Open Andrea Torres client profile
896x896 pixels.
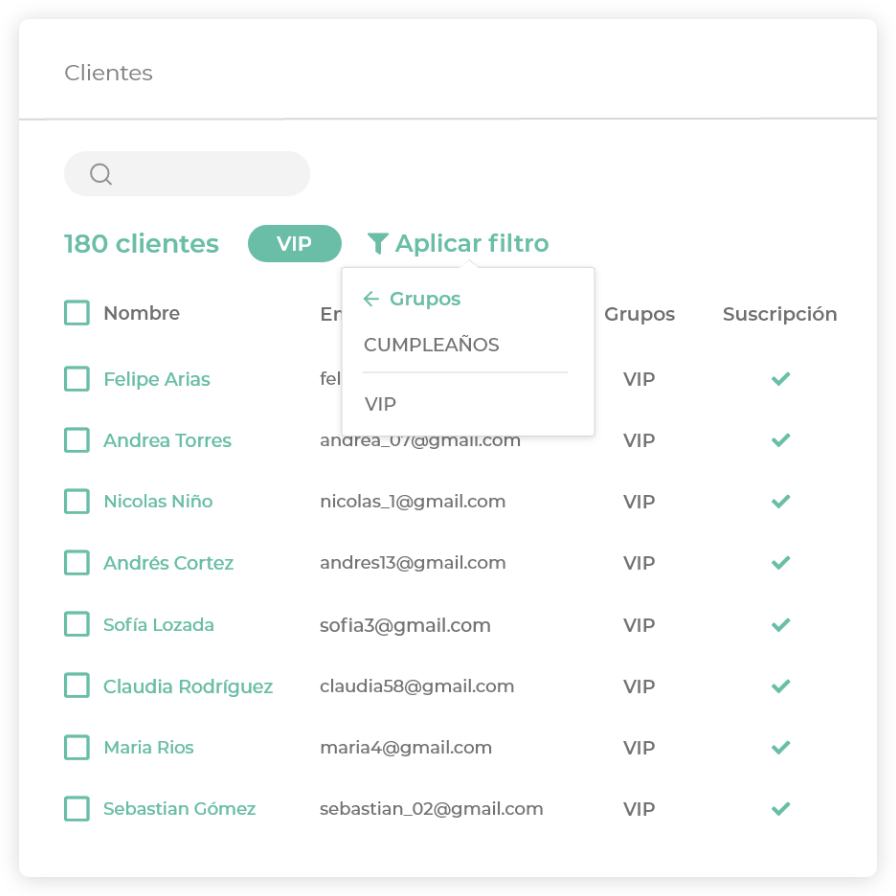(x=167, y=440)
